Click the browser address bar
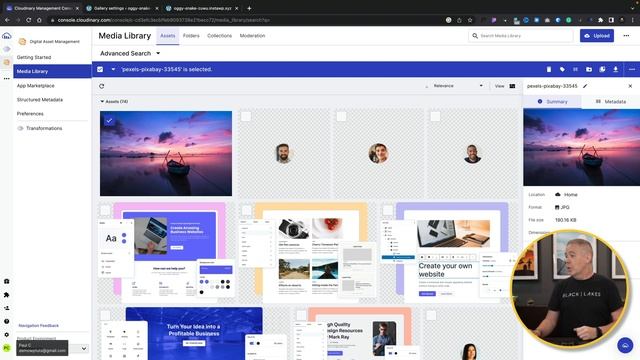Screen dimensions: 640x360 245,20
